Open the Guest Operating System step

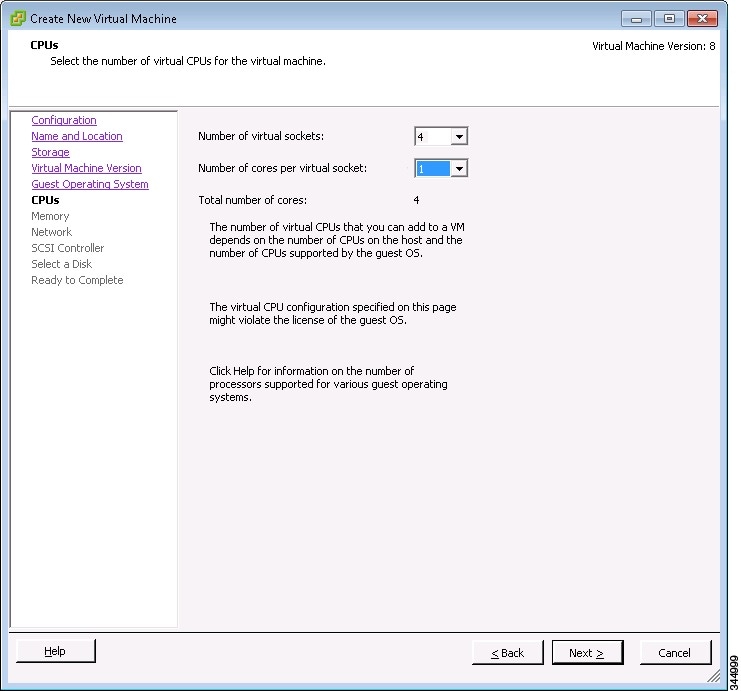(90, 184)
